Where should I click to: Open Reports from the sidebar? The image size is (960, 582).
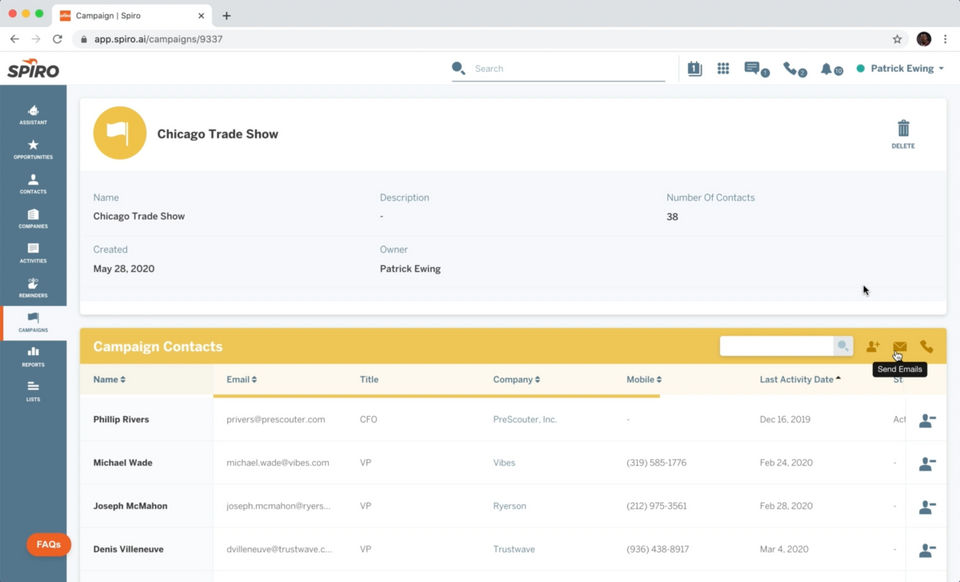point(33,356)
